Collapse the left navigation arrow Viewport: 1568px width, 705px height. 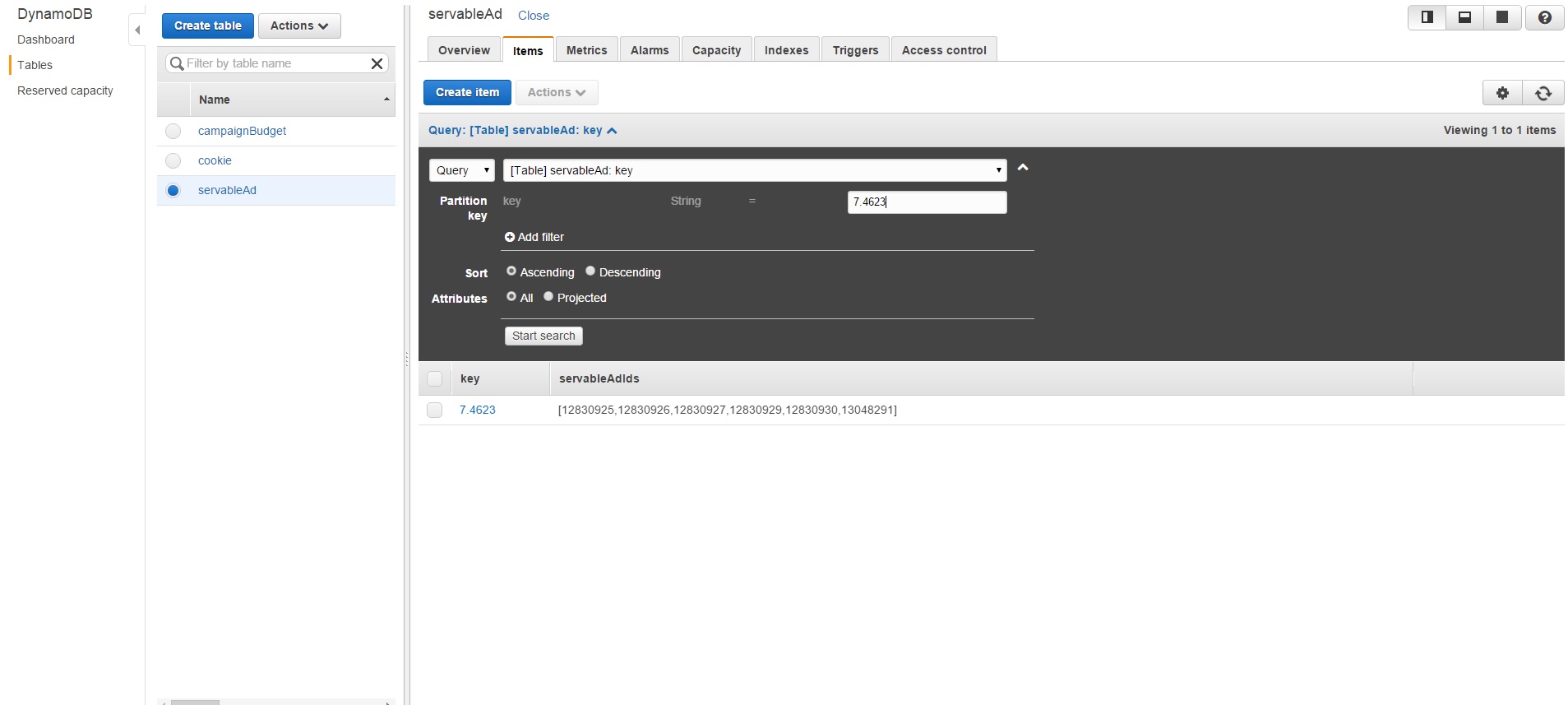(x=137, y=30)
